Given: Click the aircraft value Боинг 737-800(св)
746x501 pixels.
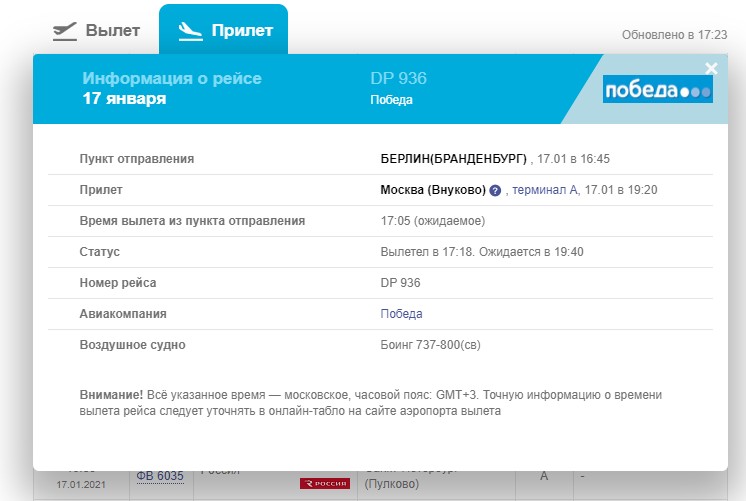Looking at the screenshot, I should [x=430, y=344].
